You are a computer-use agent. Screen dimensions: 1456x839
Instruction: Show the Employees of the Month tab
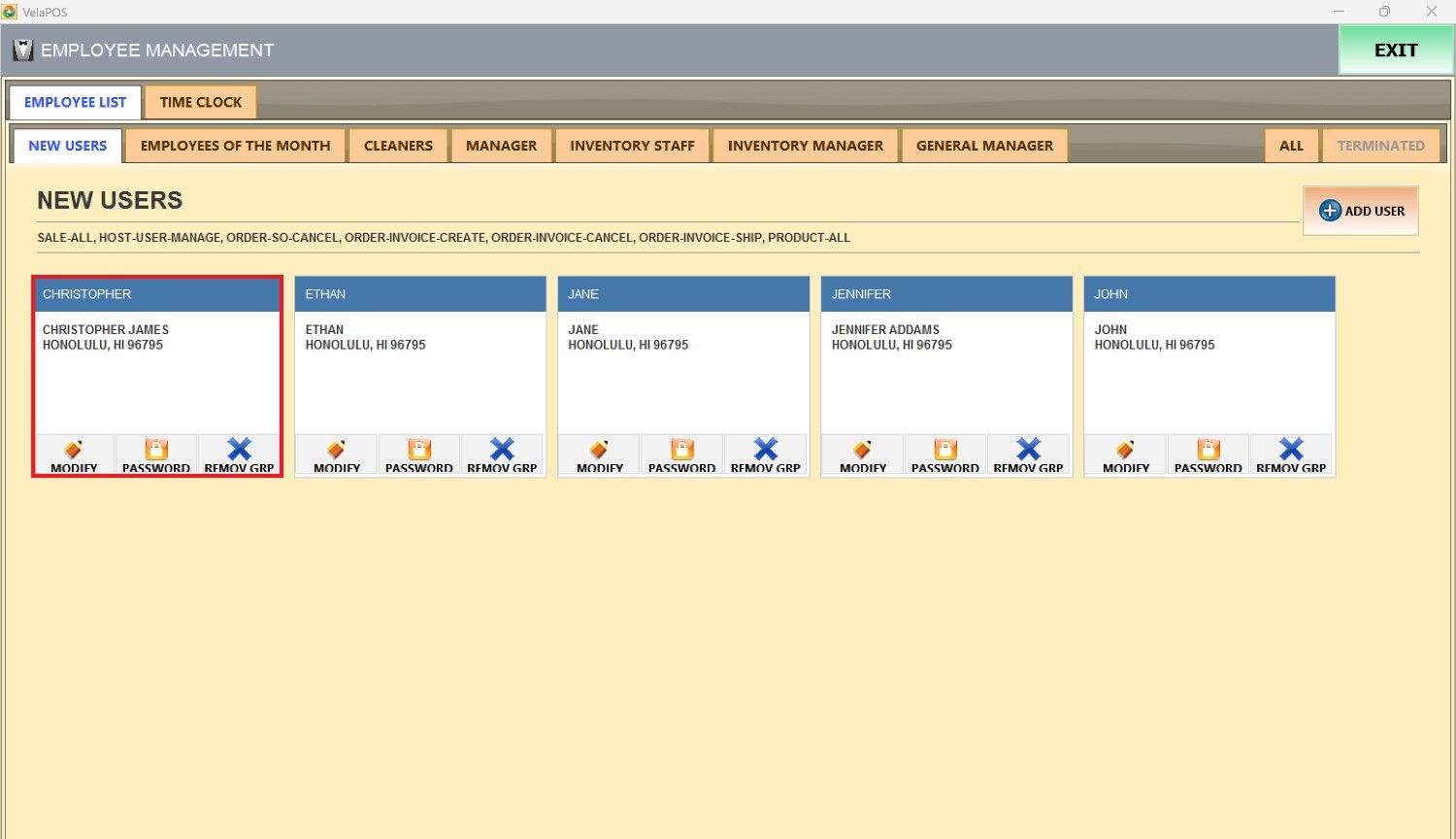click(x=235, y=146)
